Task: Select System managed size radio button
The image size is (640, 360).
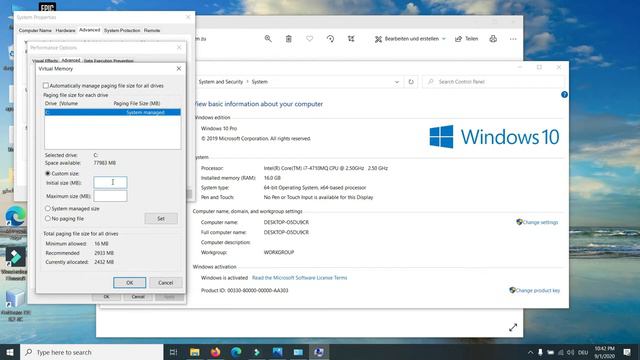Action: pos(48,209)
